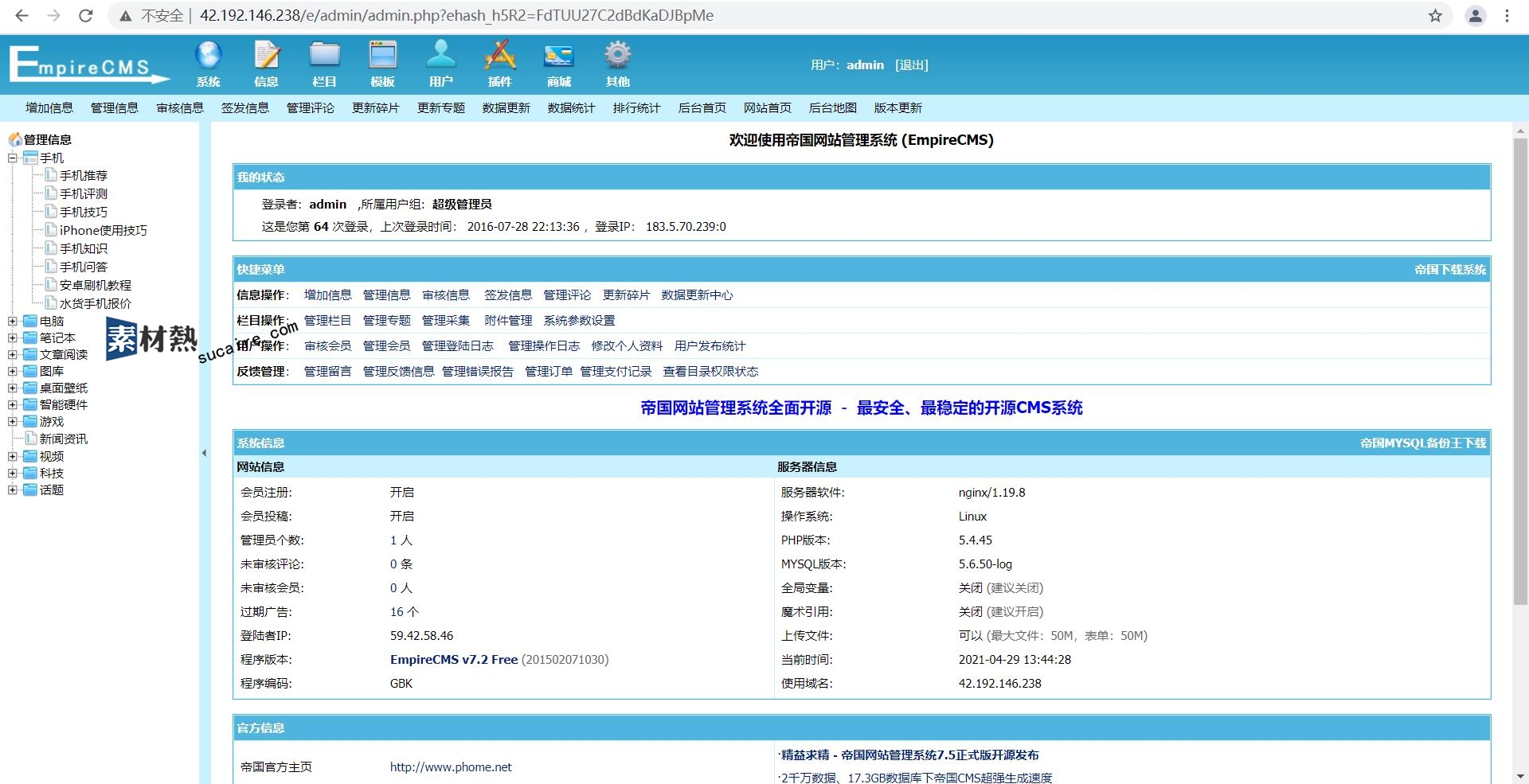The height and width of the screenshot is (784, 1529).
Task: Click browser back arrow
Action: [22, 15]
